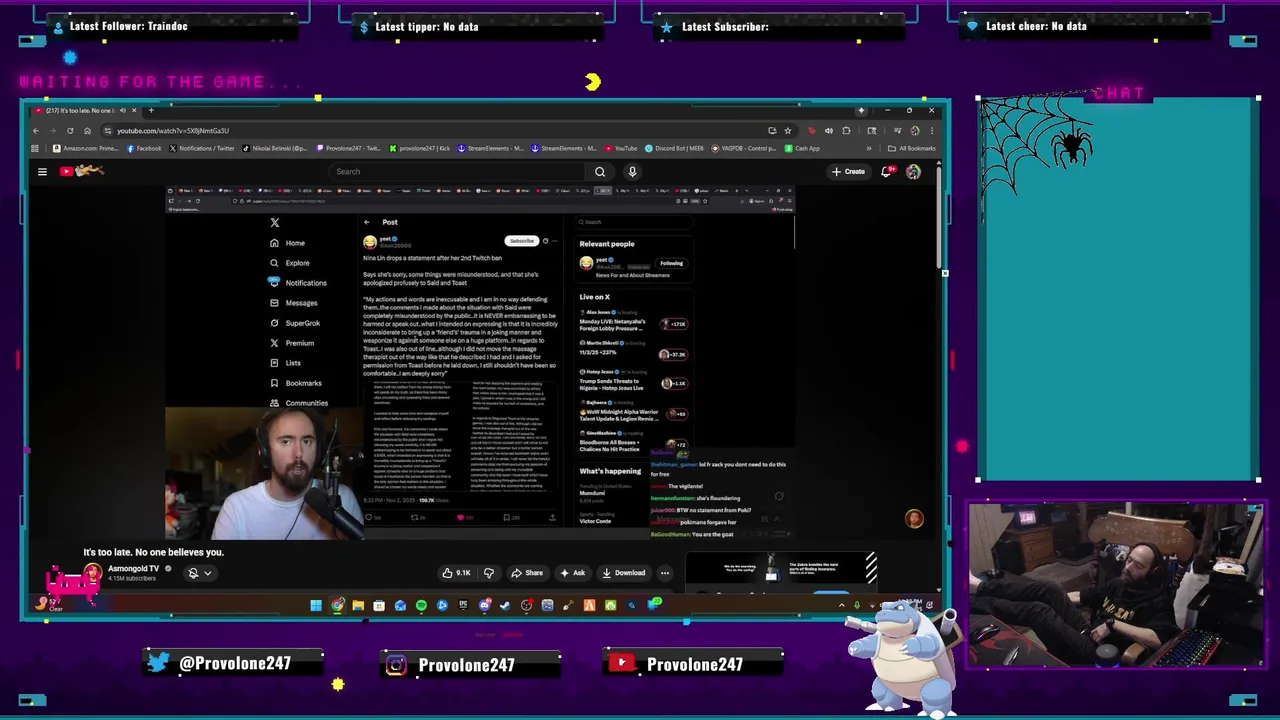Open the taskbar weather widget
Screen dimensions: 1280x720
click(48, 604)
